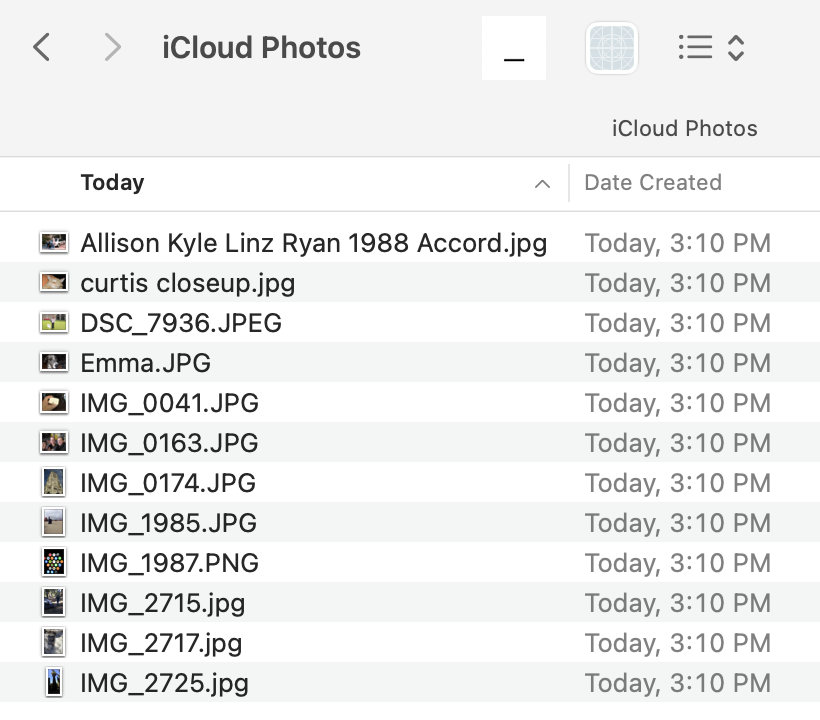The height and width of the screenshot is (720, 820).
Task: Click the list view icon
Action: point(695,48)
